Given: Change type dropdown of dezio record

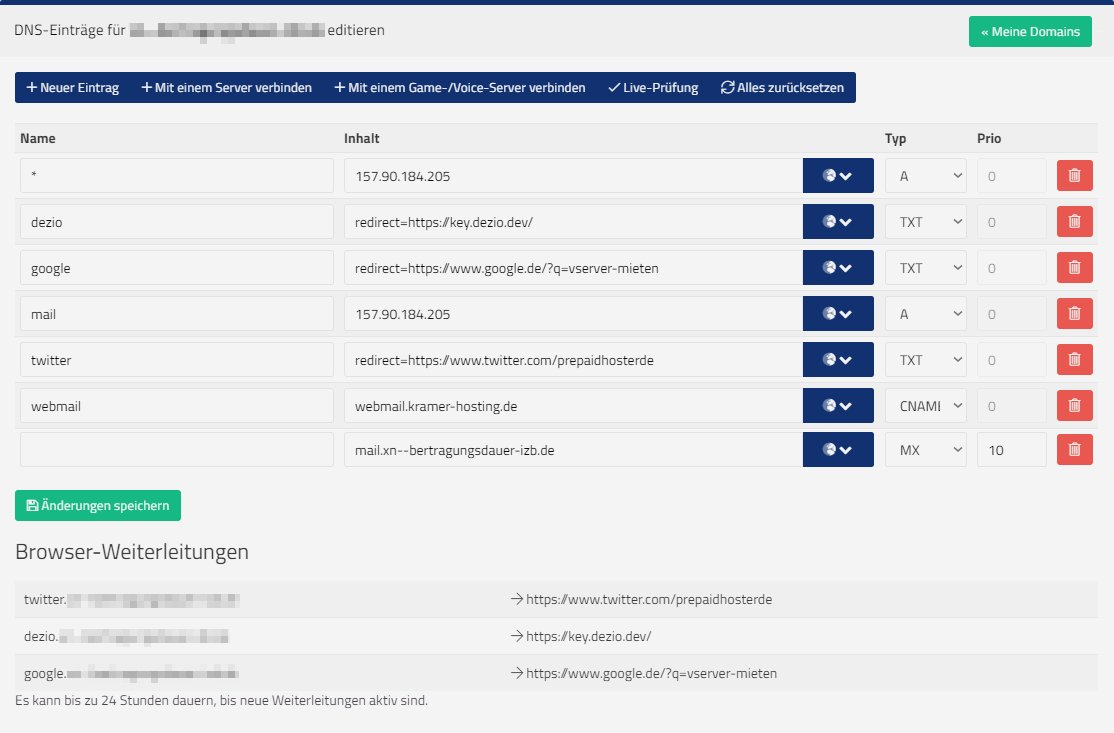Looking at the screenshot, I should coord(926,222).
